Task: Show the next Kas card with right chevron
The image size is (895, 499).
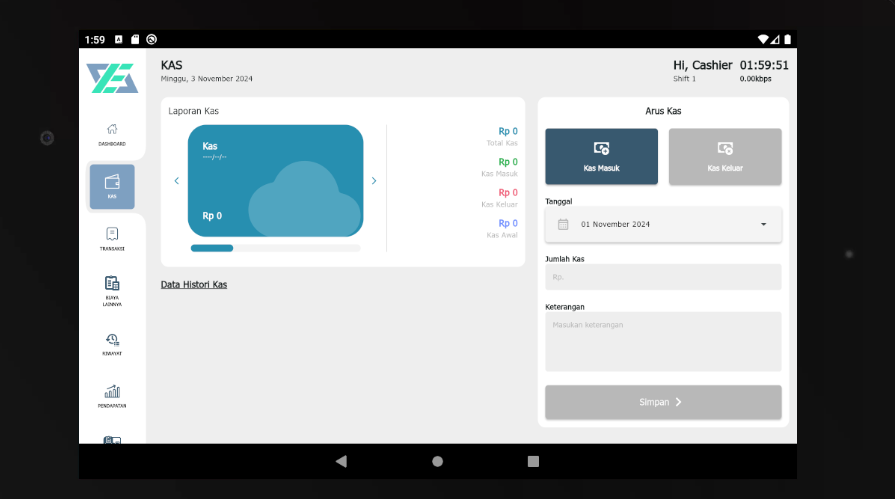Action: point(374,181)
